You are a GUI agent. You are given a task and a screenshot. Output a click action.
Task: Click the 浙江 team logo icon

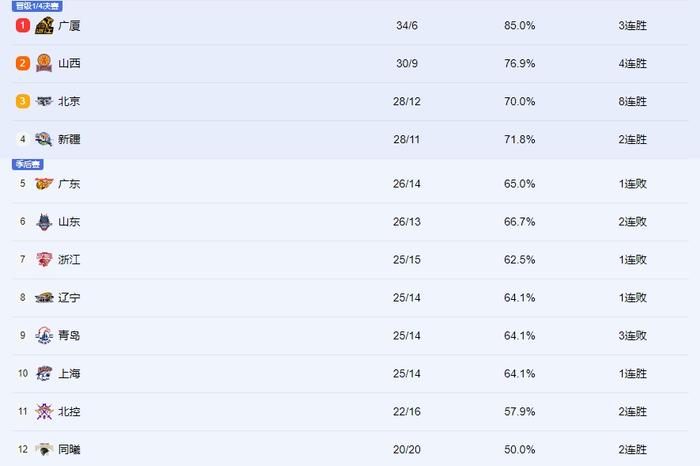coord(44,259)
